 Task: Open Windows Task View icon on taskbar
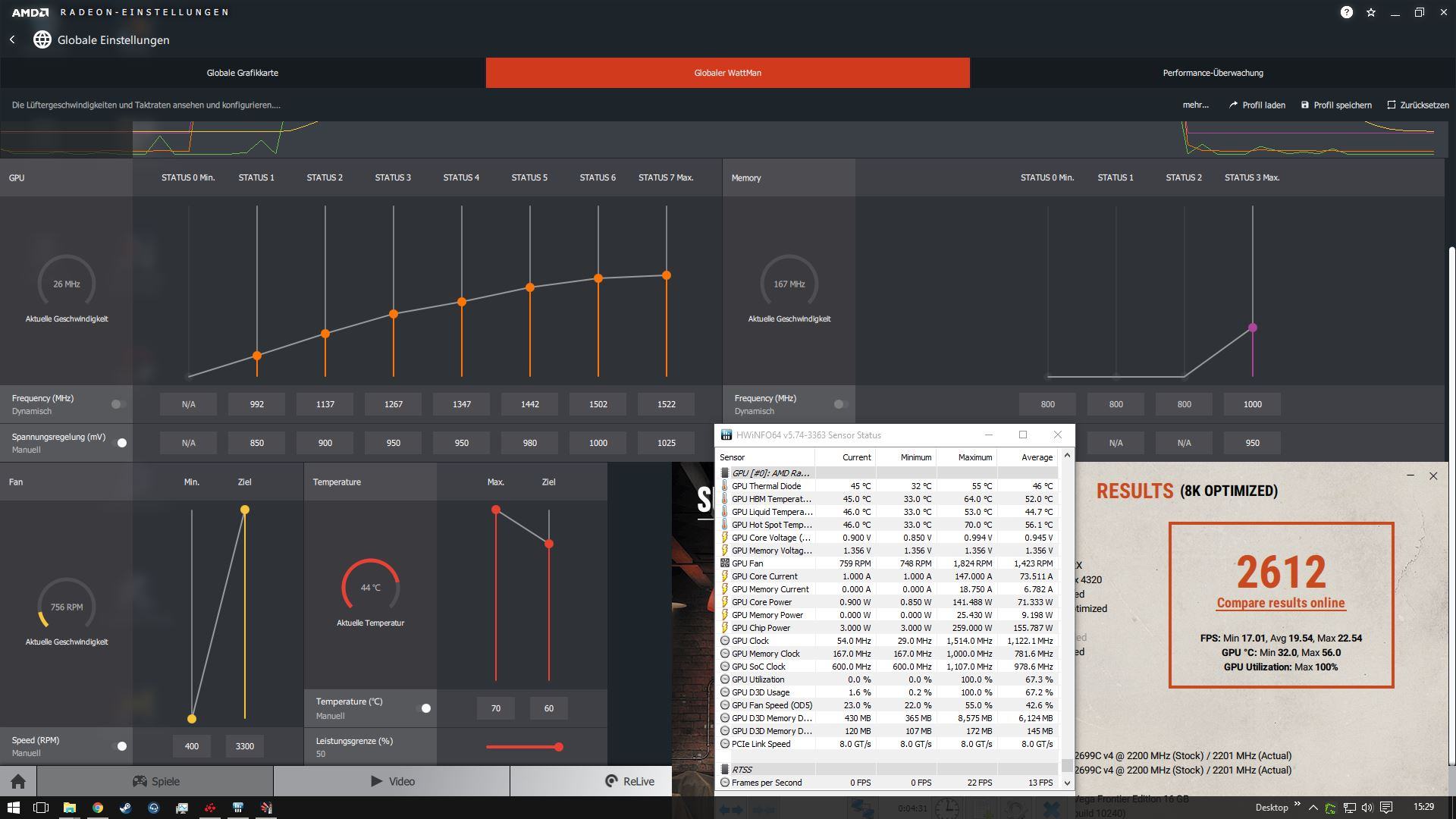41,808
